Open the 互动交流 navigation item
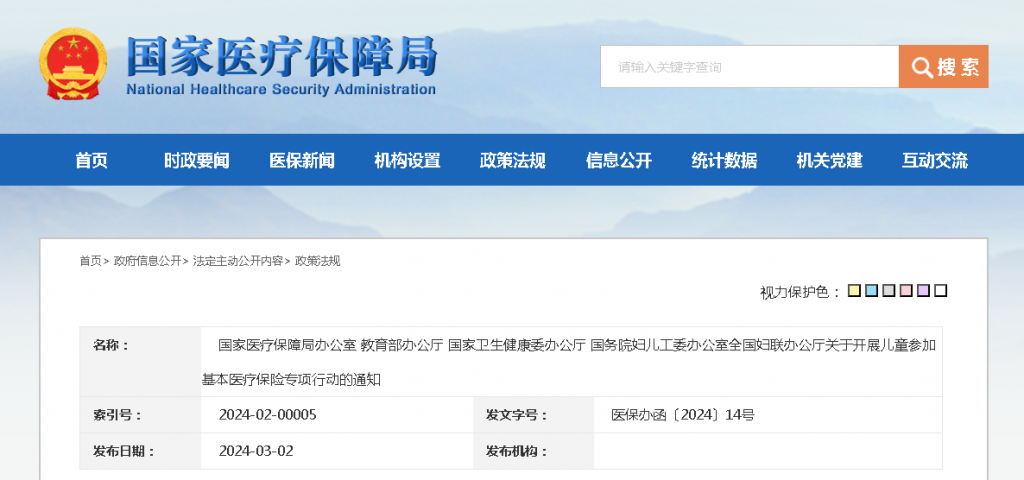This screenshot has width=1024, height=480. click(935, 160)
